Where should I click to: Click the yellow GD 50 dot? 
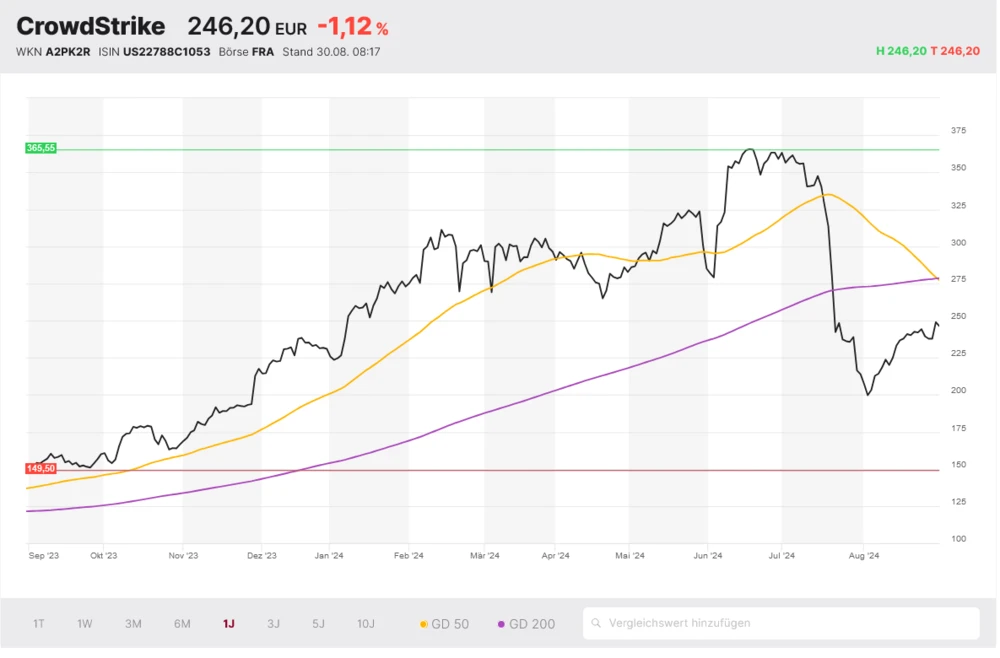pos(424,624)
